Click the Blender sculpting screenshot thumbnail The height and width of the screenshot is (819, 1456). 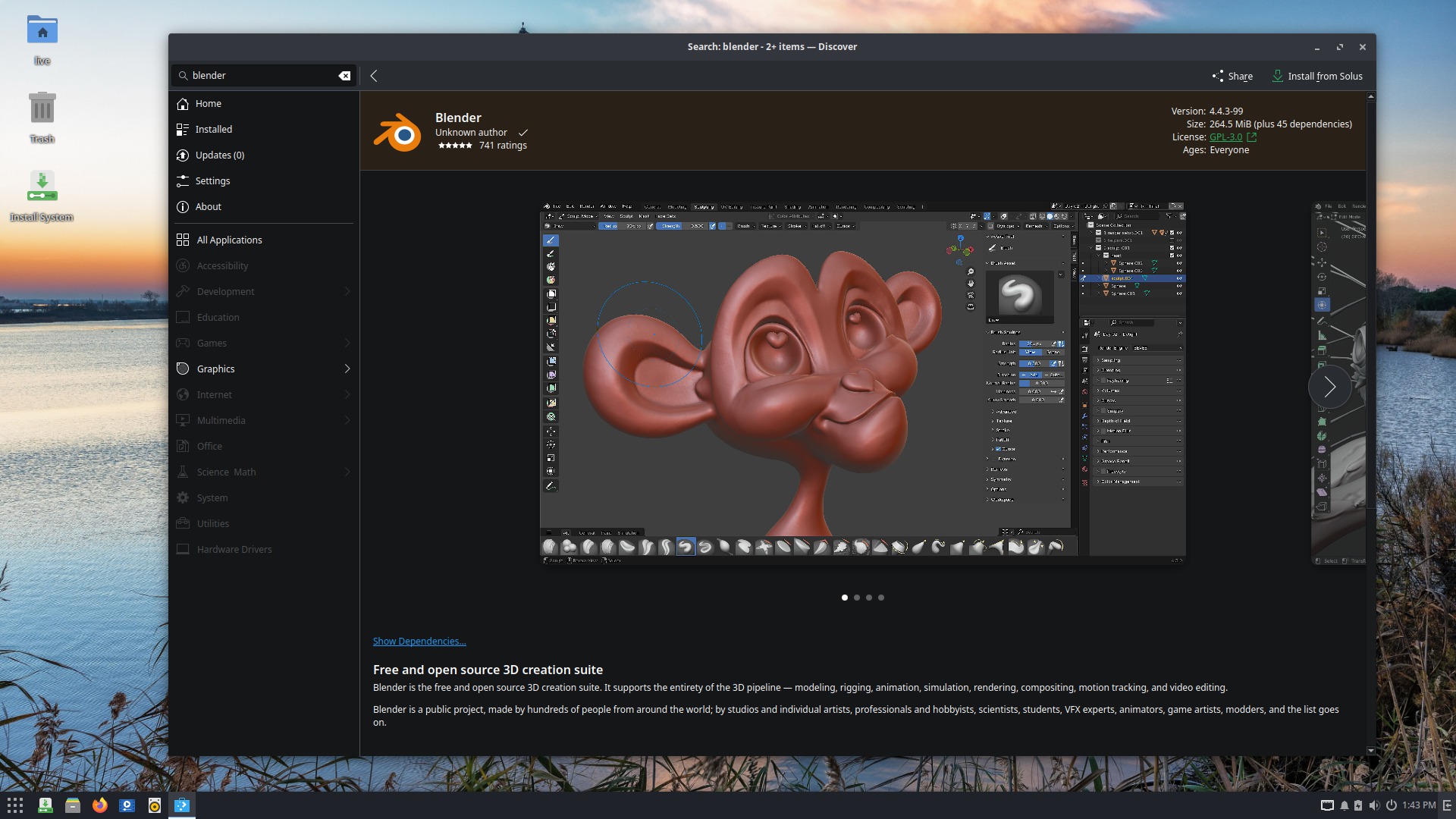862,384
